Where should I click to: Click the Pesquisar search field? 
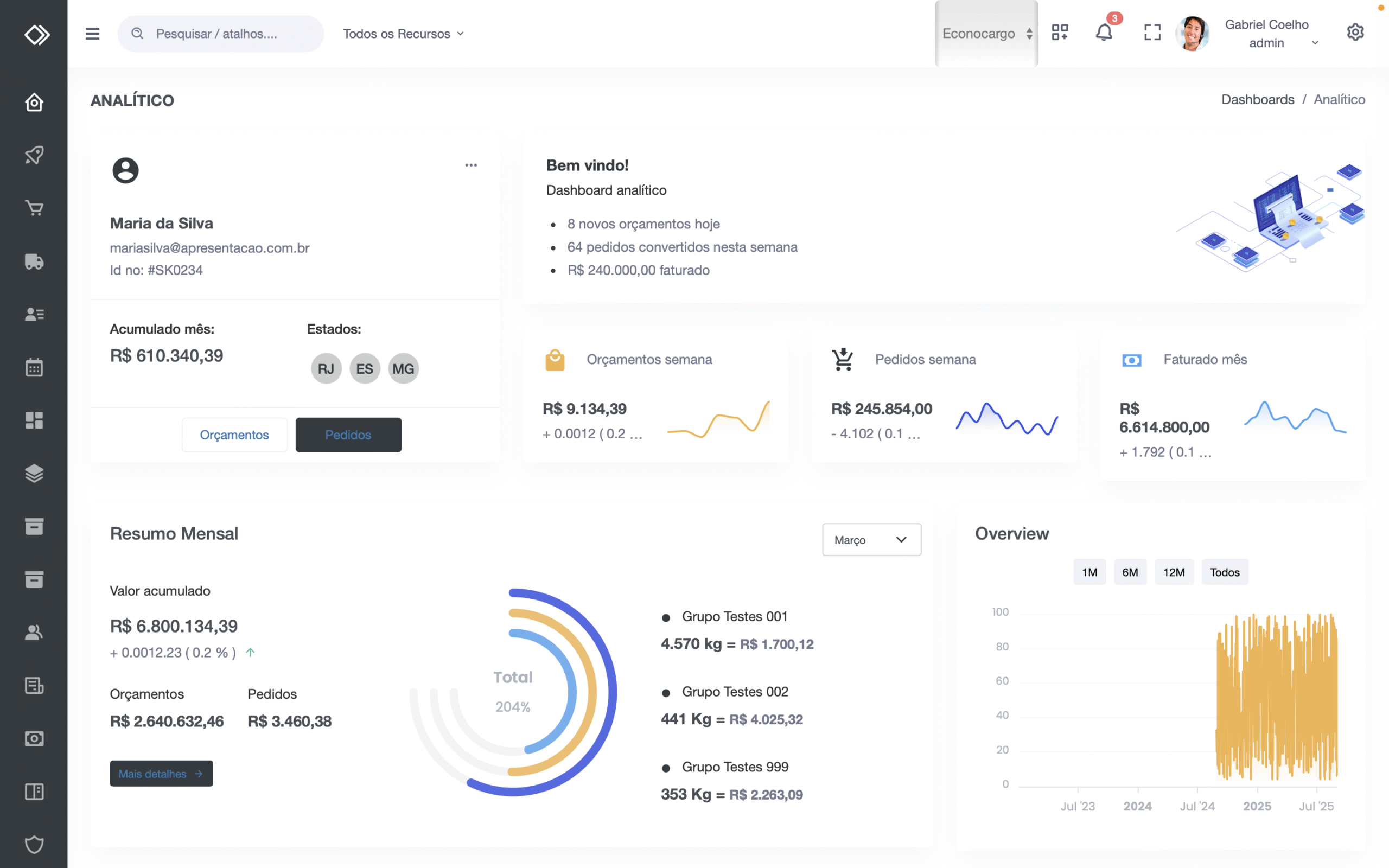click(221, 34)
